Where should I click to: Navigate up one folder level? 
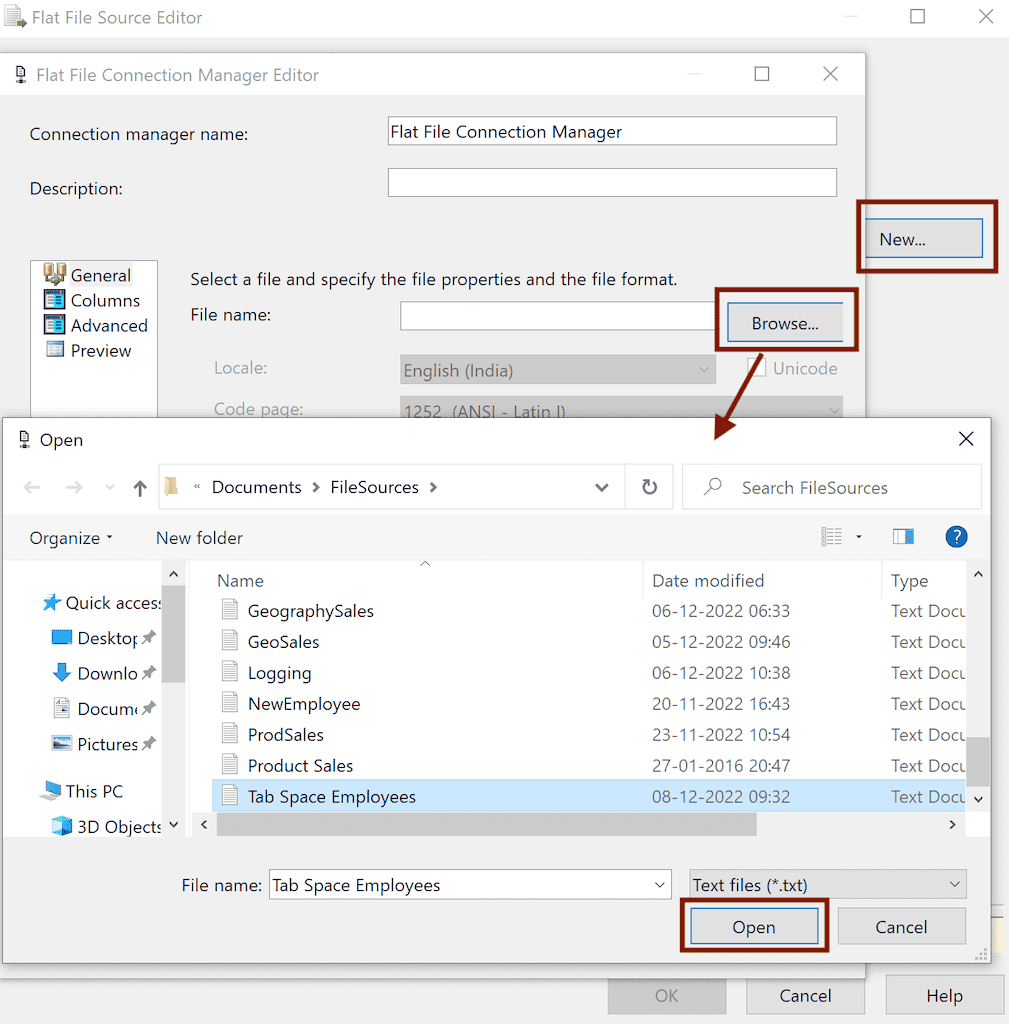[x=138, y=487]
